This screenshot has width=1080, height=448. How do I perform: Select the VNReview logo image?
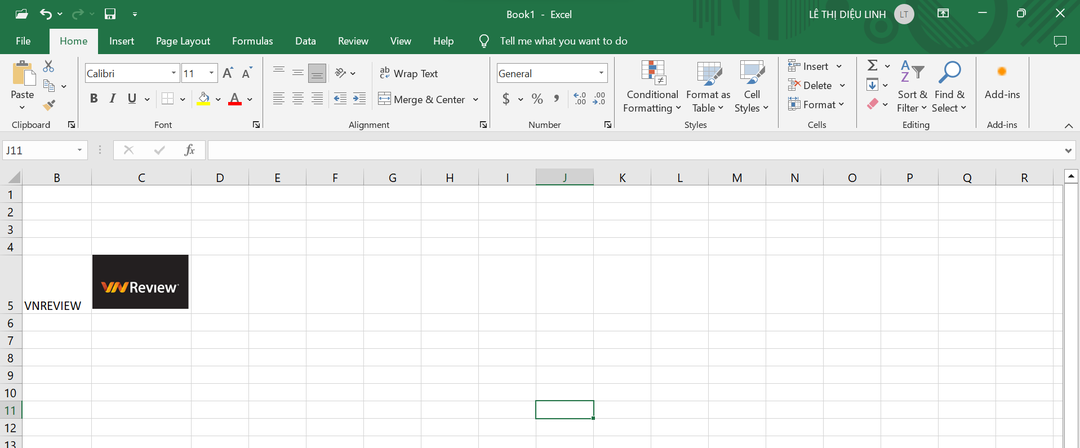140,282
